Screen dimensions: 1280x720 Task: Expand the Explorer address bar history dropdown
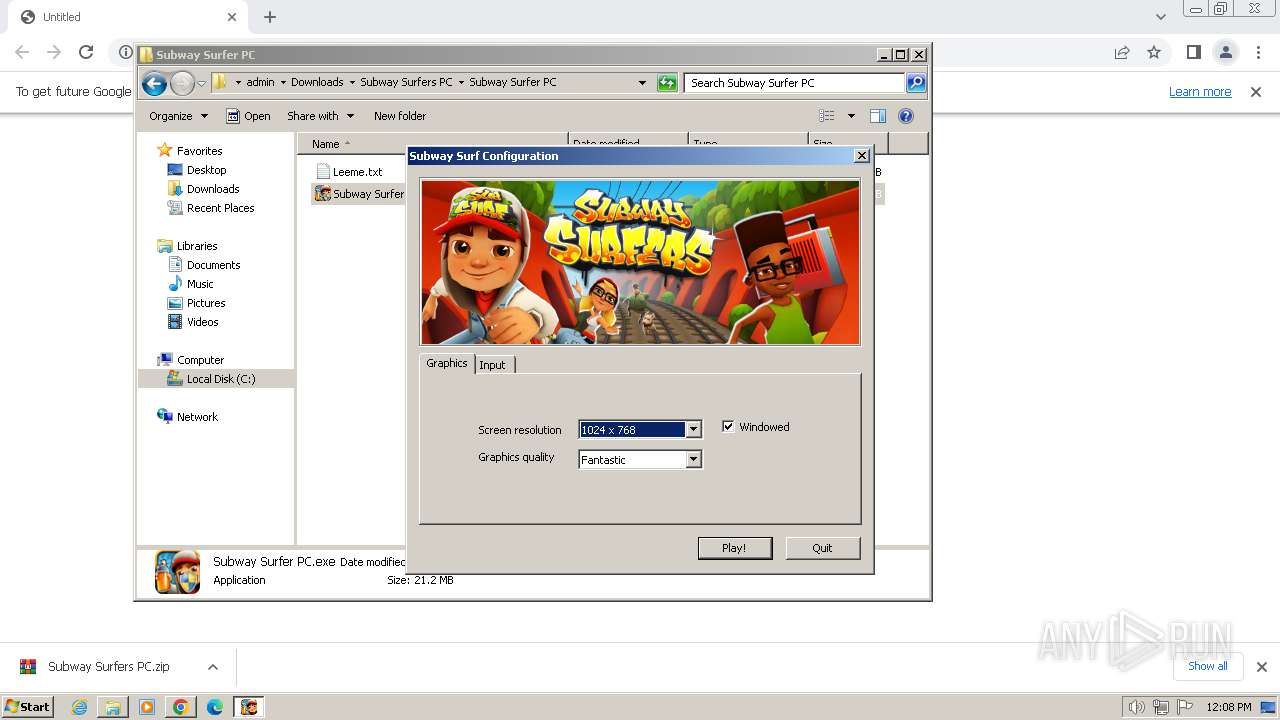pyautogui.click(x=642, y=83)
